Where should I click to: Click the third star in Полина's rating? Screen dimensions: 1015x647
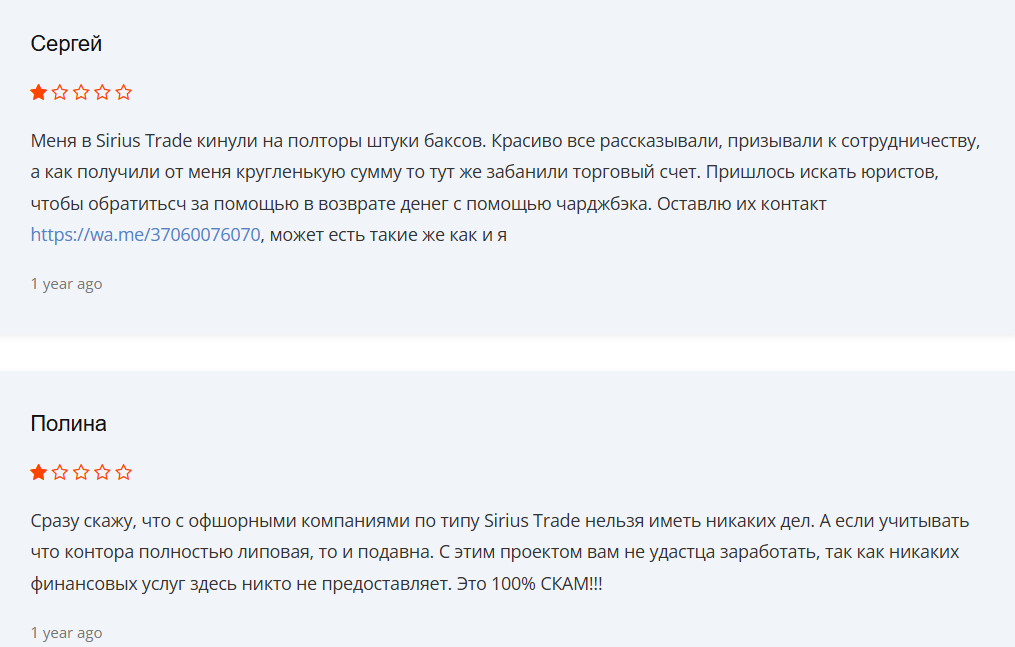[80, 471]
